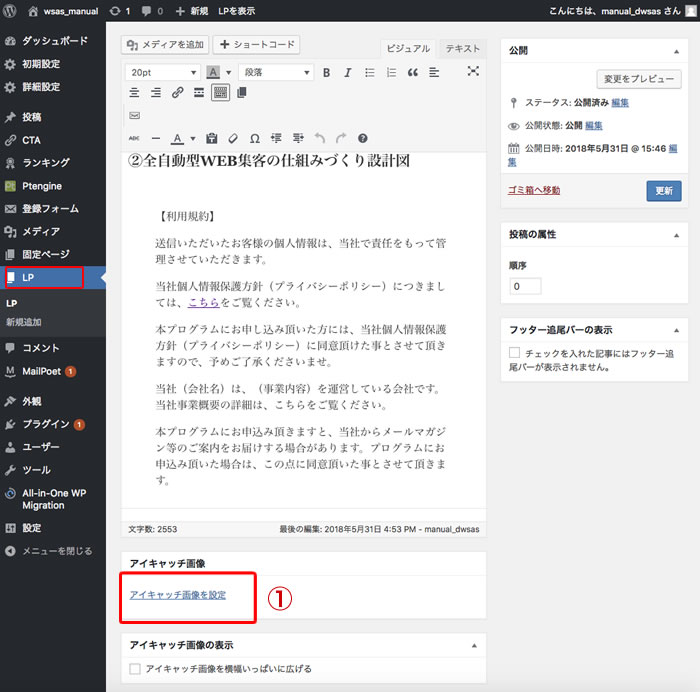The height and width of the screenshot is (692, 700).
Task: Enable distraction-free fullscreen mode
Action: point(473,72)
